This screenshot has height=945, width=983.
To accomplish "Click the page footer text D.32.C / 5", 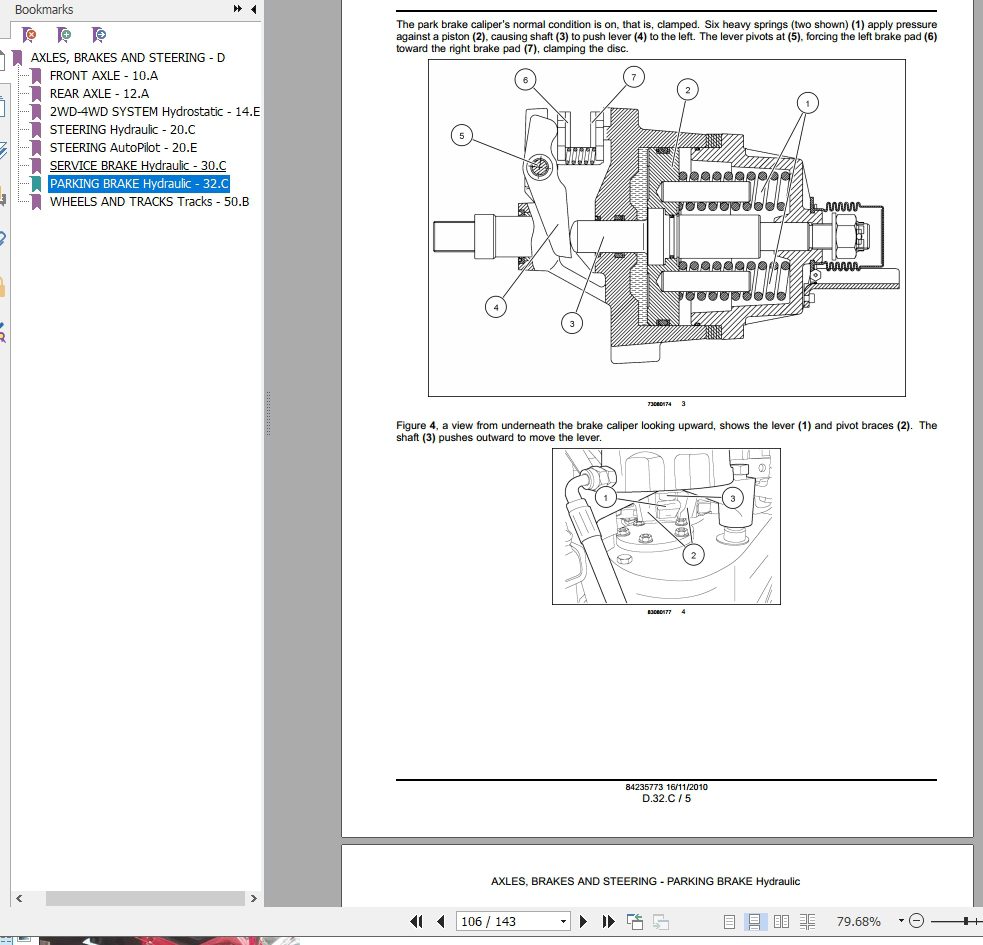I will coord(666,798).
